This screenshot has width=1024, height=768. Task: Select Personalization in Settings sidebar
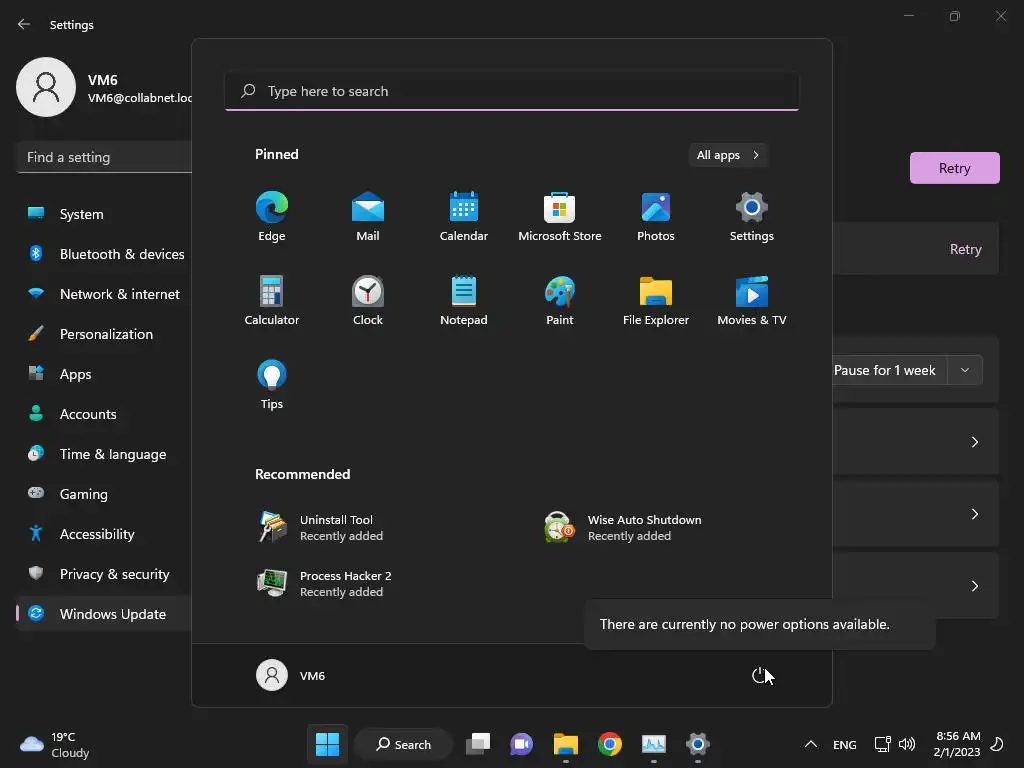[104, 334]
